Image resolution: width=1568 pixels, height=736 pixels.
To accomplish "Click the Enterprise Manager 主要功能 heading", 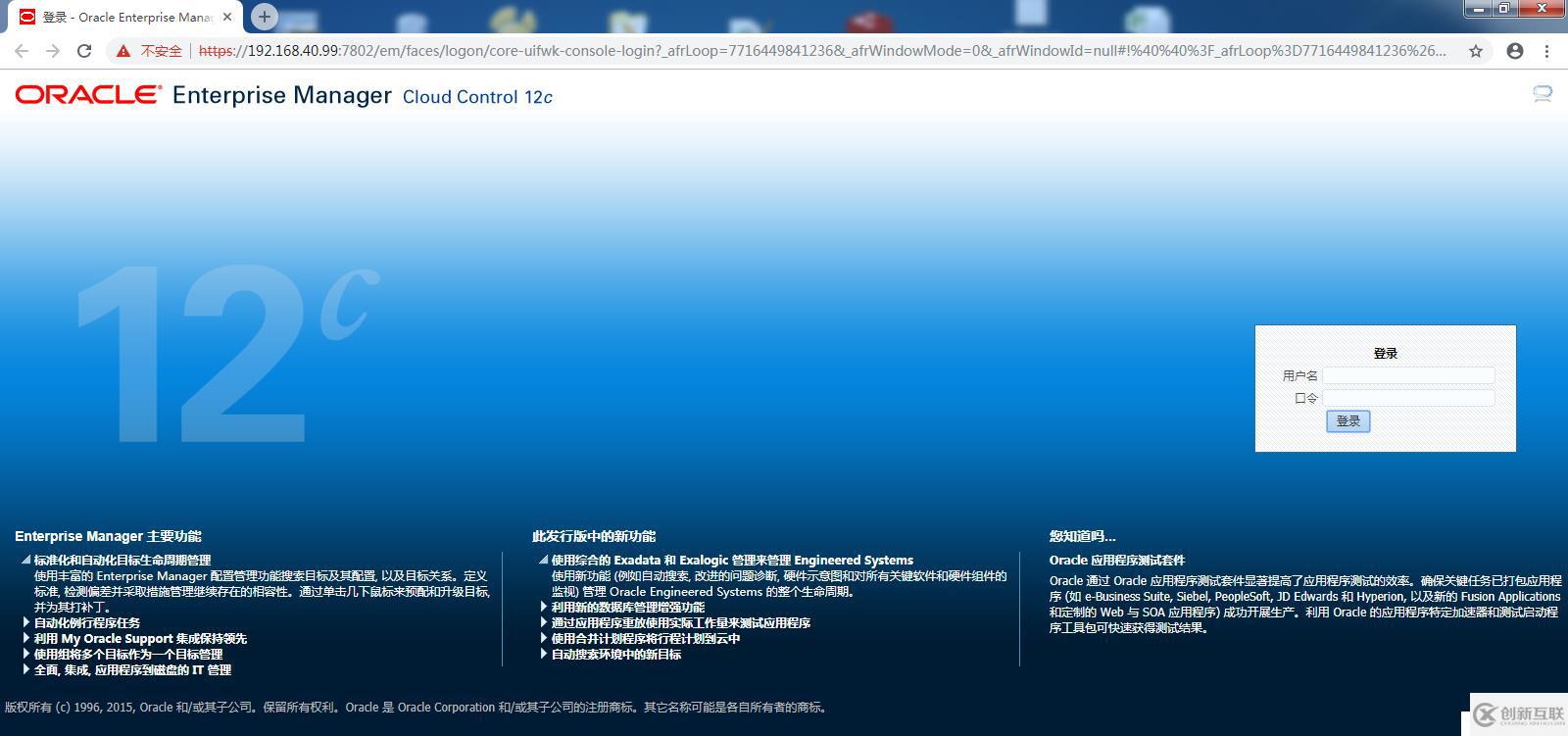I will pos(108,536).
